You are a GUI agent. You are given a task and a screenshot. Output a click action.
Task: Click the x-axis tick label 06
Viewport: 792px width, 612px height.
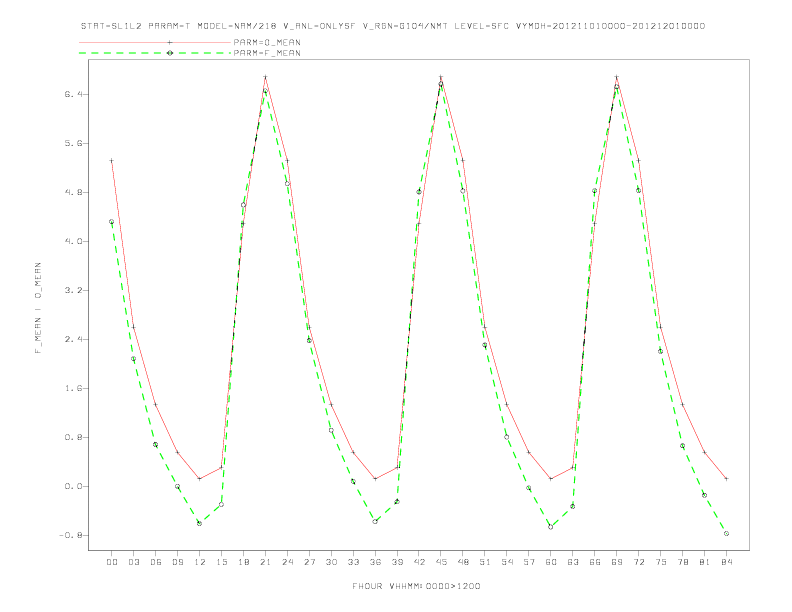(156, 562)
